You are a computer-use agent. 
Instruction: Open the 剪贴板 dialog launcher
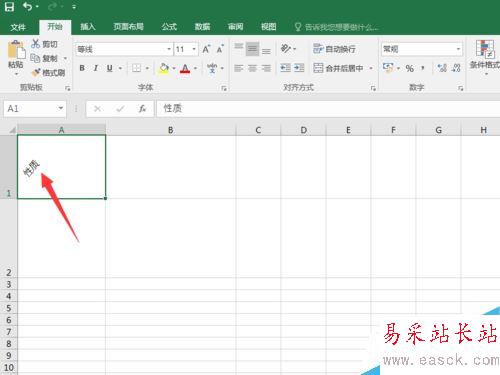click(68, 88)
